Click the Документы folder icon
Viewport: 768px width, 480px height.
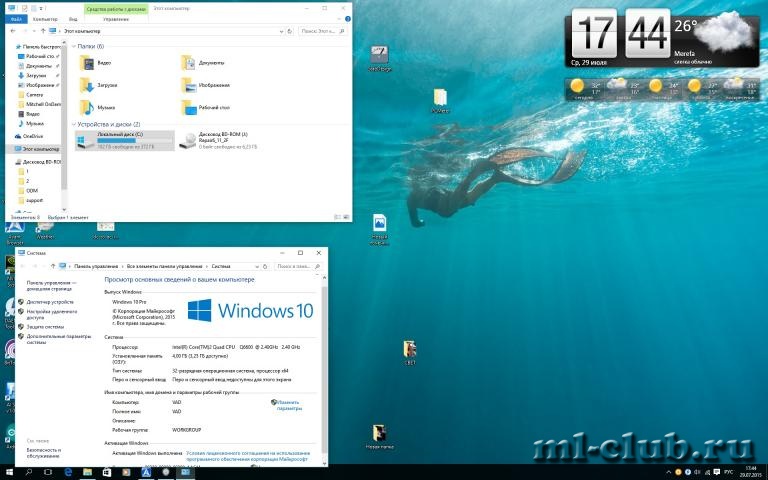pyautogui.click(x=188, y=63)
